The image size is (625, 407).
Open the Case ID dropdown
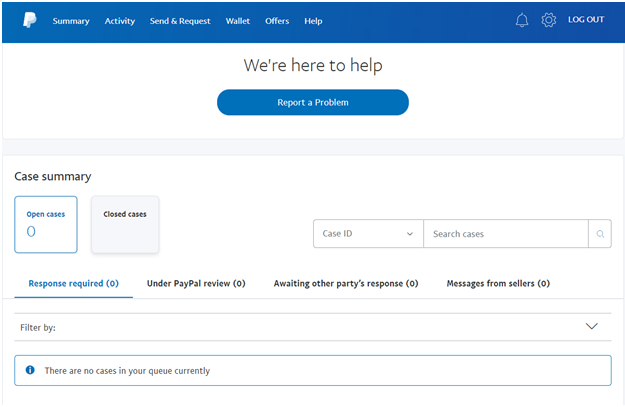(368, 234)
